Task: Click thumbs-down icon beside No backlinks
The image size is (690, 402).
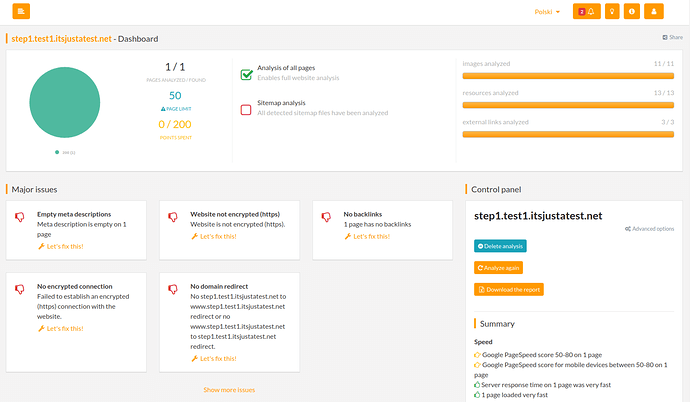Action: [x=327, y=216]
